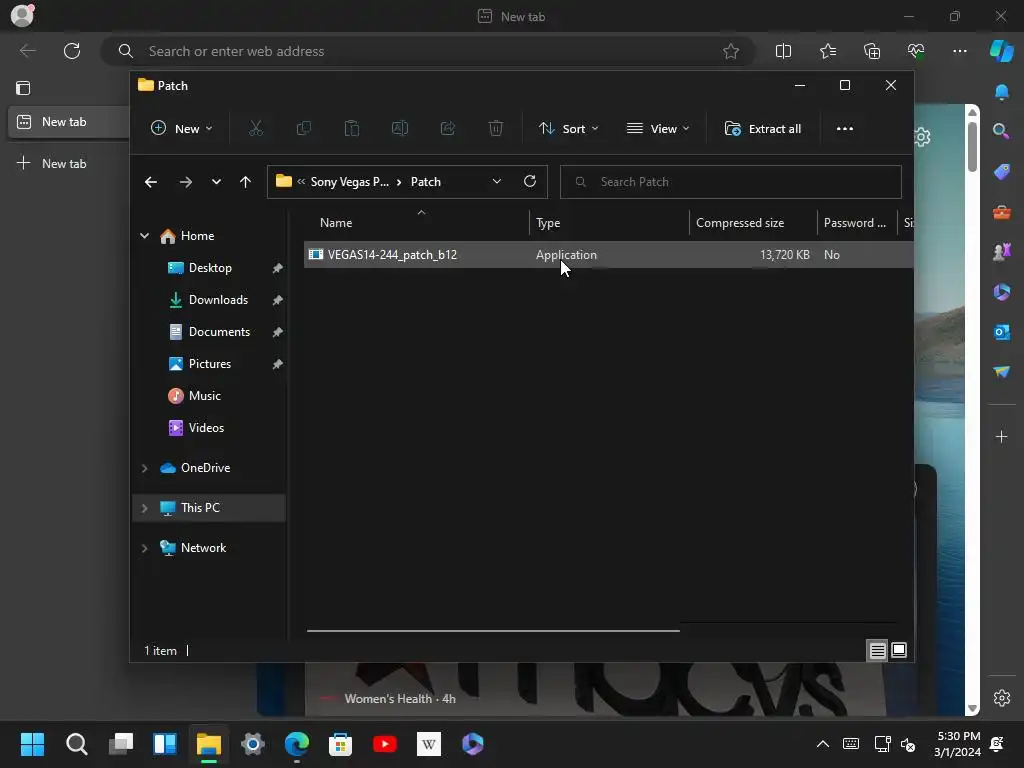The image size is (1024, 768).
Task: Add page to favorites star in address bar
Action: click(731, 51)
